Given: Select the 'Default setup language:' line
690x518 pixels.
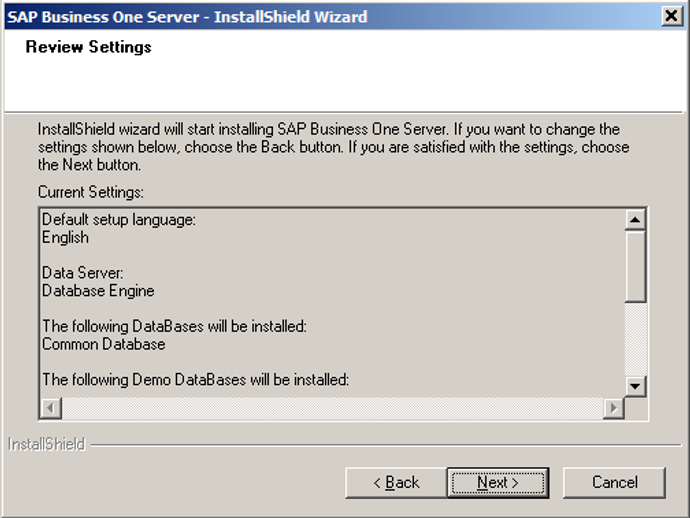Looking at the screenshot, I should (119, 219).
